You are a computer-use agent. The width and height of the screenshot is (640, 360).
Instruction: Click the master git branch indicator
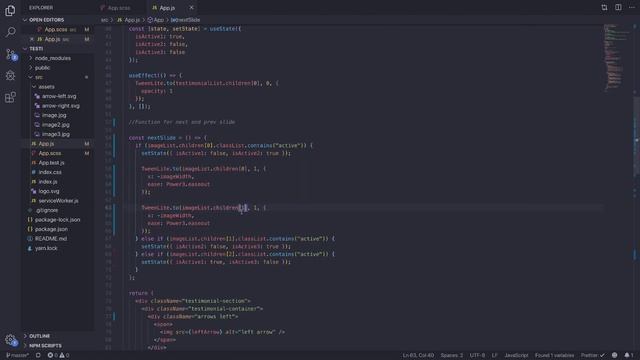(17, 355)
